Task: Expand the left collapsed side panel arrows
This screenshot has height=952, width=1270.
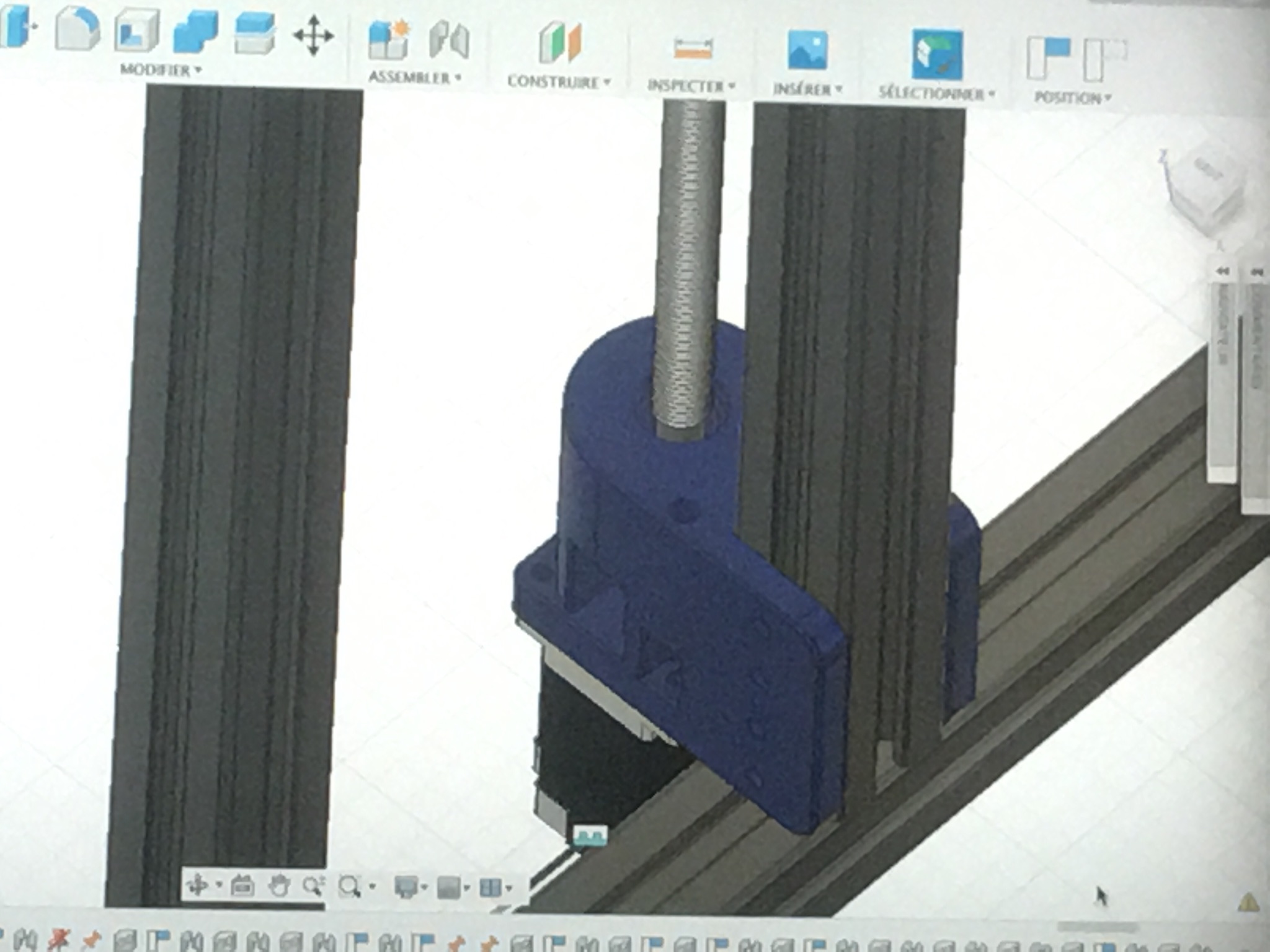Action: [x=1223, y=271]
